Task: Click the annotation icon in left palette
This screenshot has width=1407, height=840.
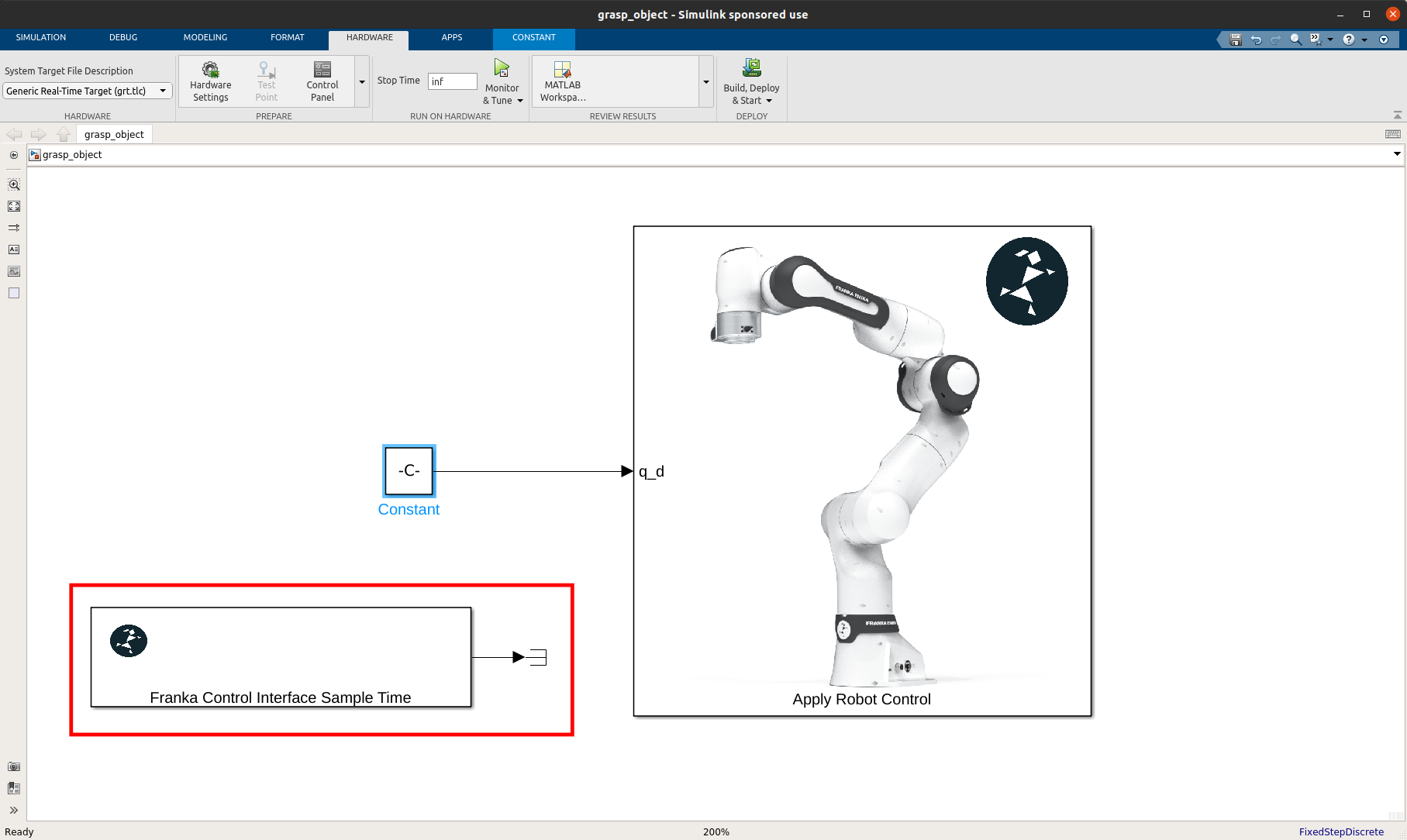Action: (13, 250)
